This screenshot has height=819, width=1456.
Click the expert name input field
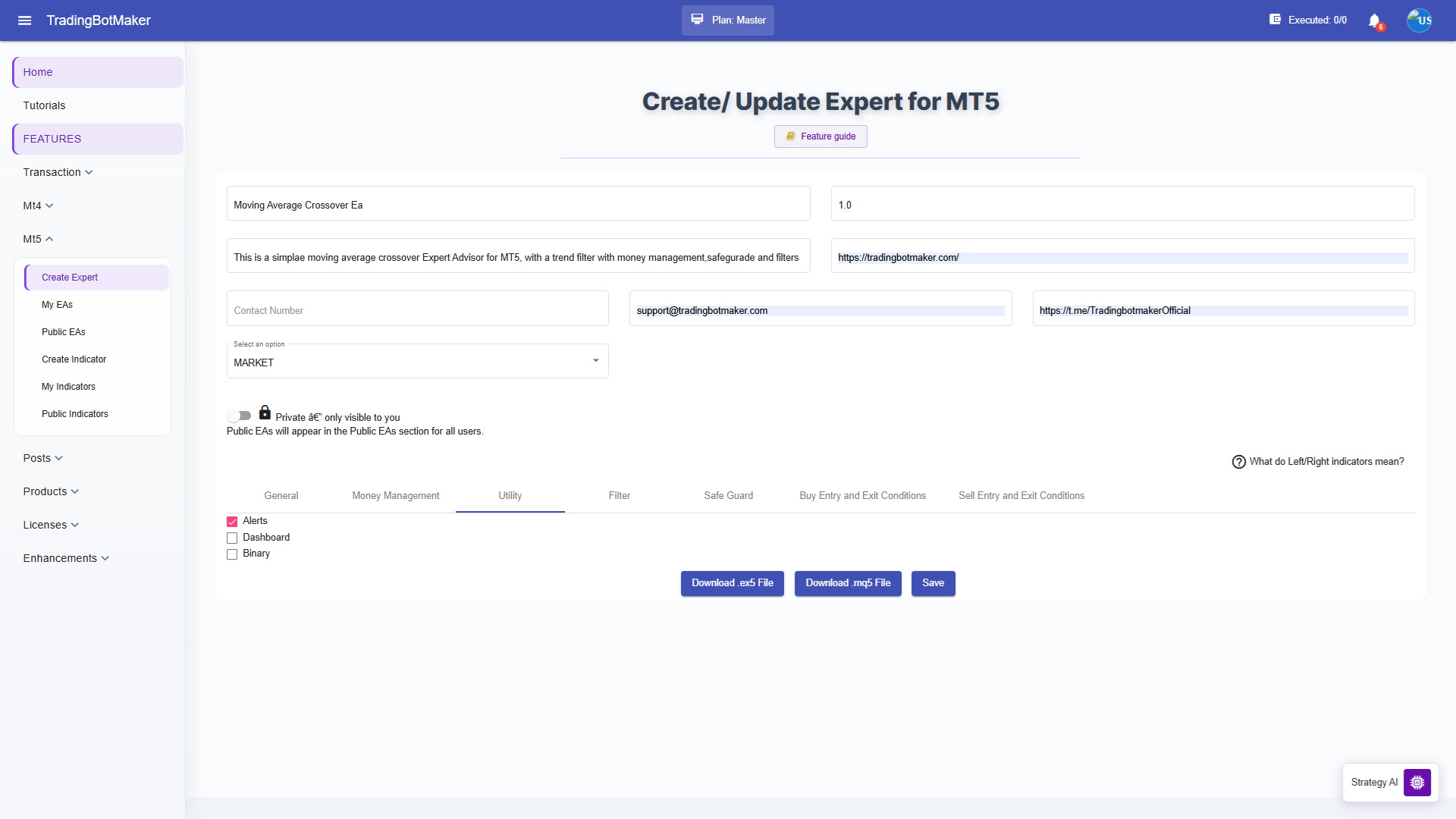[x=519, y=204]
